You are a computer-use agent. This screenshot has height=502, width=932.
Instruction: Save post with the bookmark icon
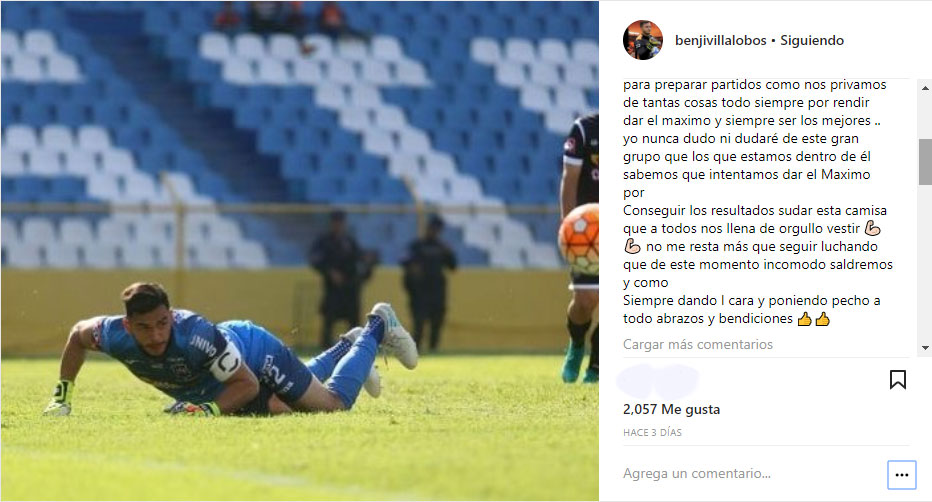tap(898, 380)
